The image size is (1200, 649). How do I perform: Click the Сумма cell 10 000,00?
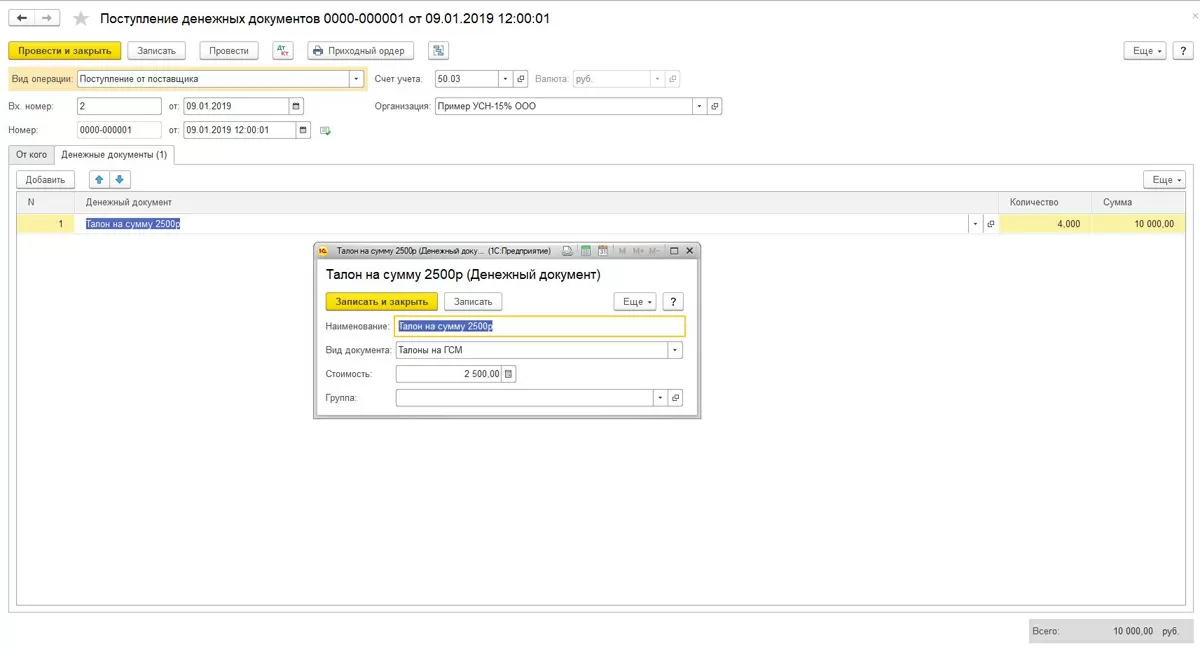pos(1137,225)
